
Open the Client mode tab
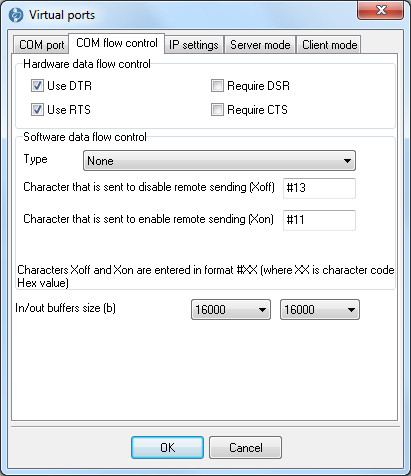329,45
